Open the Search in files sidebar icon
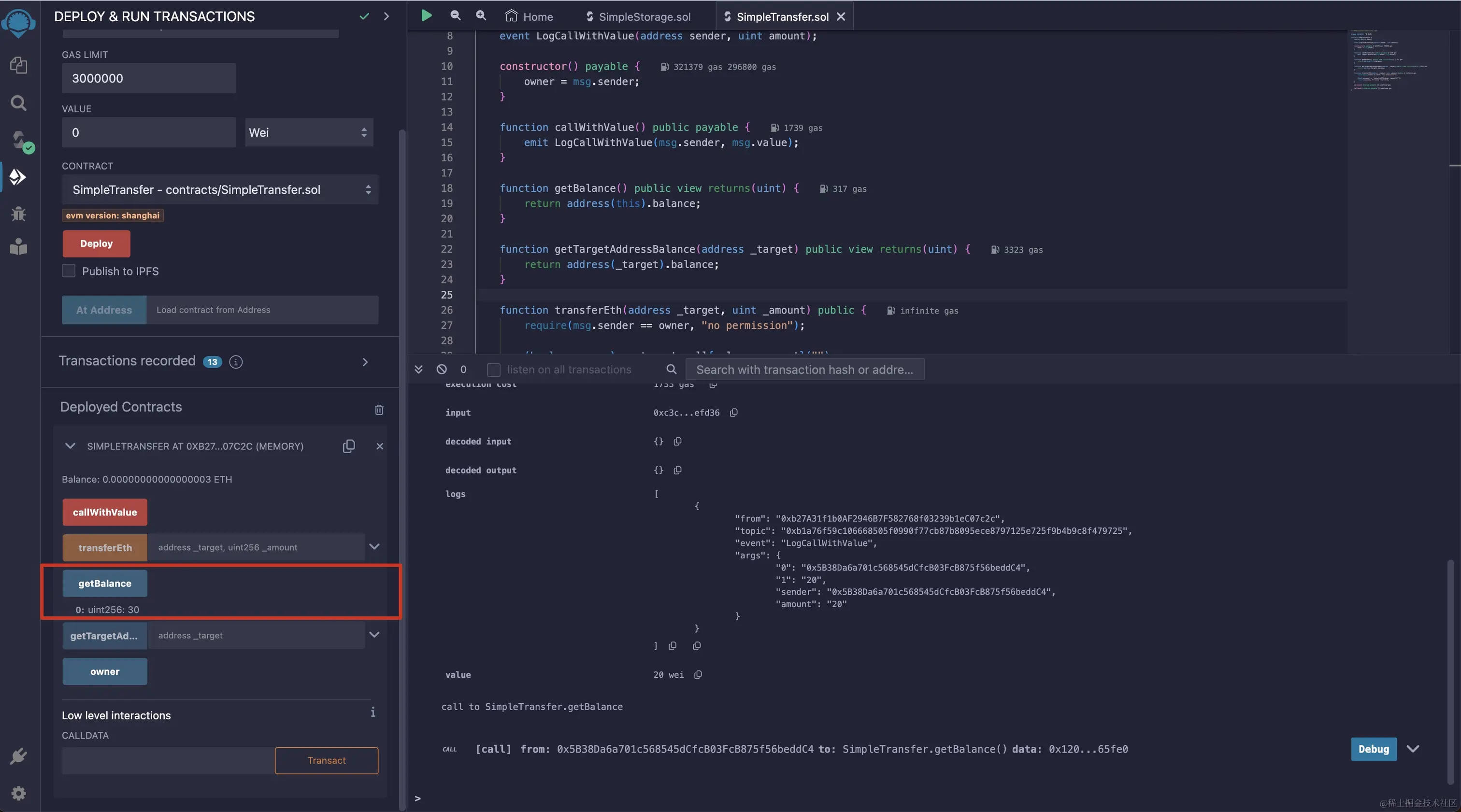1461x812 pixels. (x=19, y=103)
